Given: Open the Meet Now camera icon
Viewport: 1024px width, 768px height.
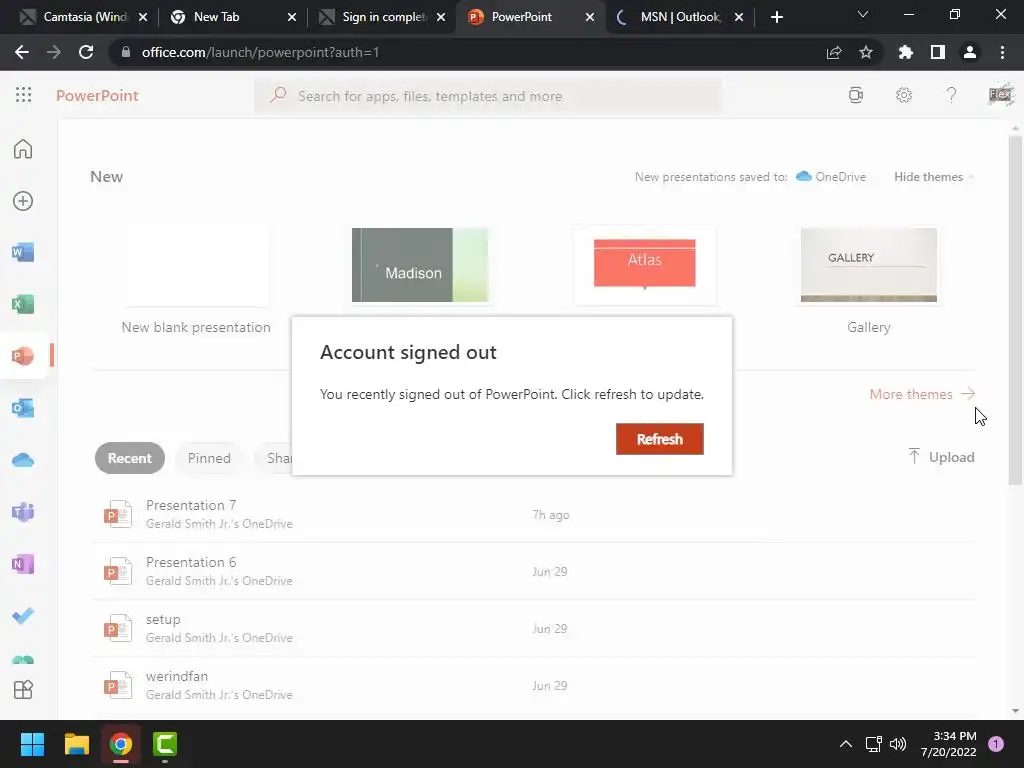Looking at the screenshot, I should coord(856,95).
